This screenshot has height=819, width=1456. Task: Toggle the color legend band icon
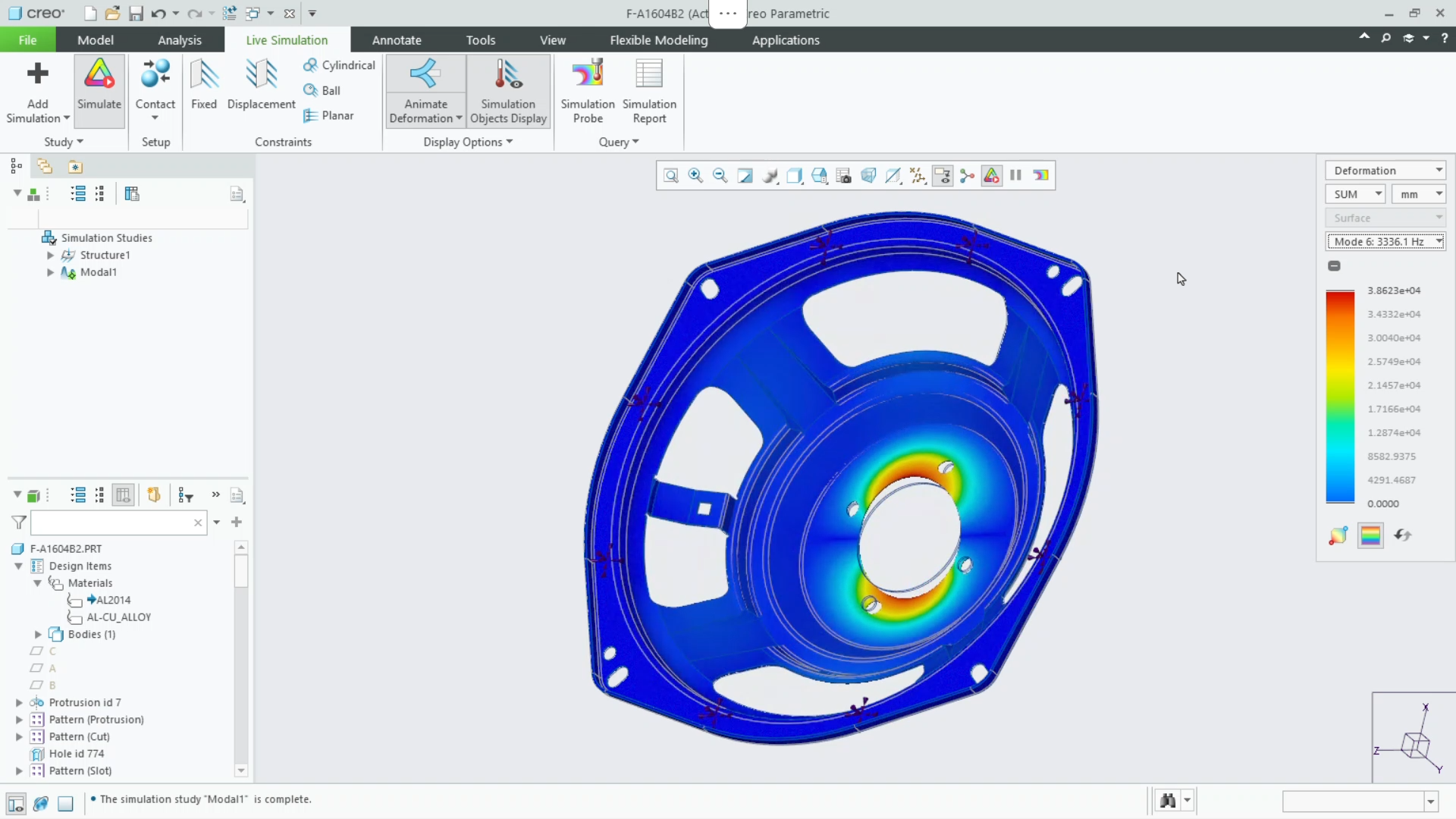click(1370, 535)
